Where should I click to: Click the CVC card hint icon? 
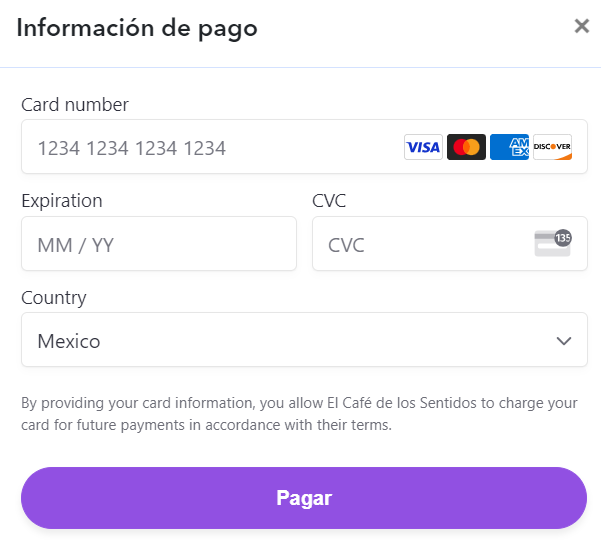click(x=553, y=243)
